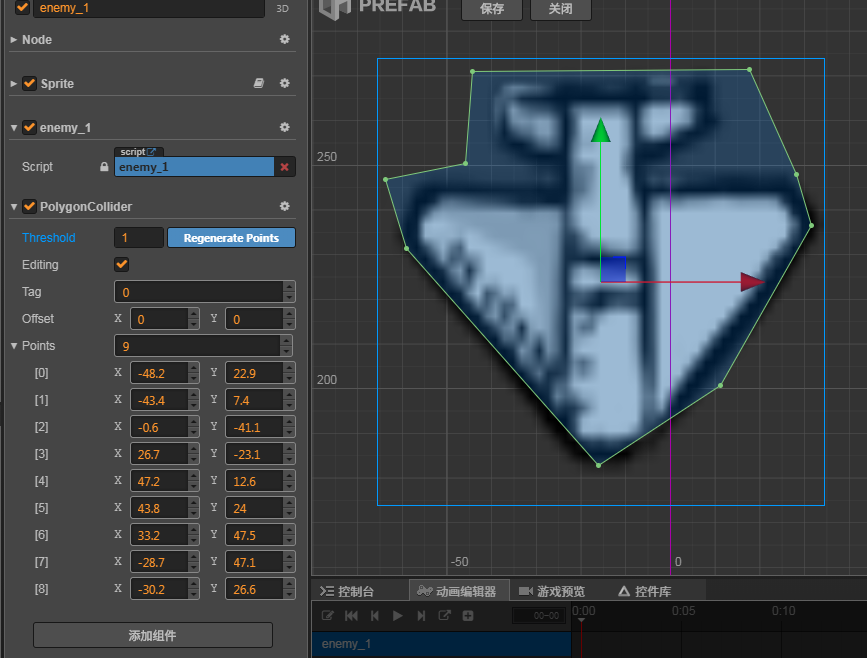Toggle animation edit mode pencil icon

(x=327, y=616)
